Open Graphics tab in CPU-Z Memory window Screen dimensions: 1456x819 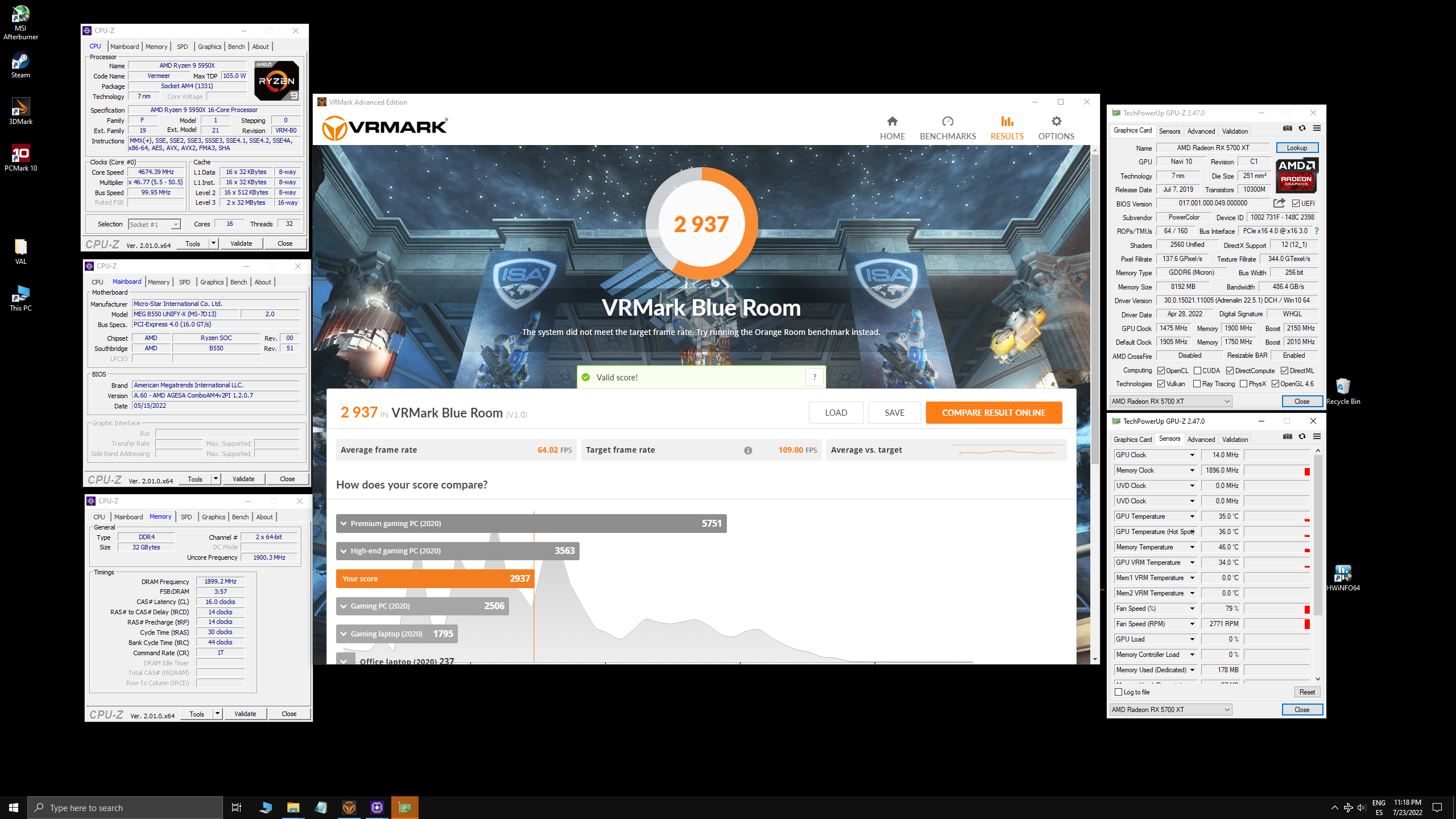click(214, 517)
